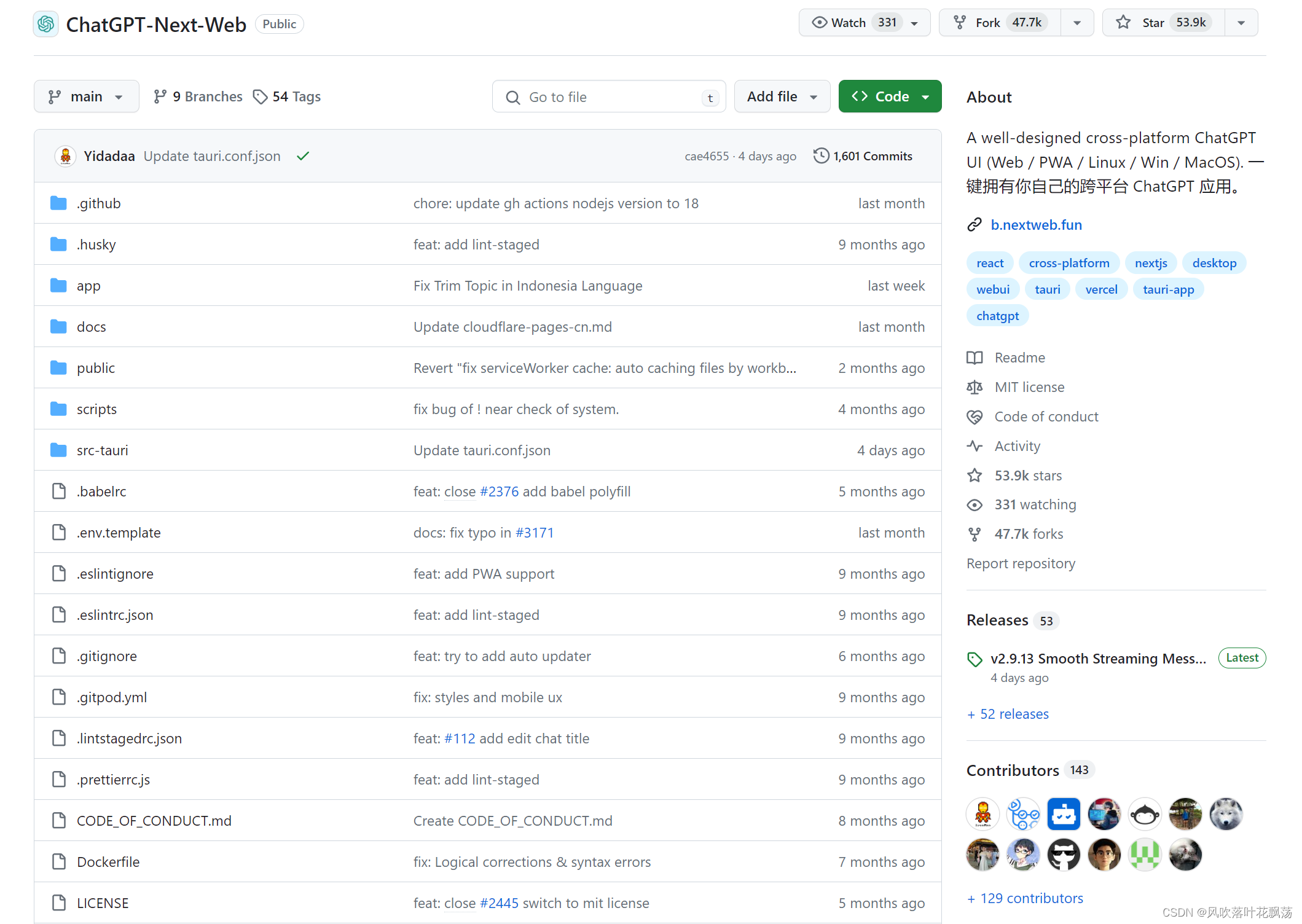
Task: Click the scale icon for MIT license
Action: click(x=975, y=387)
